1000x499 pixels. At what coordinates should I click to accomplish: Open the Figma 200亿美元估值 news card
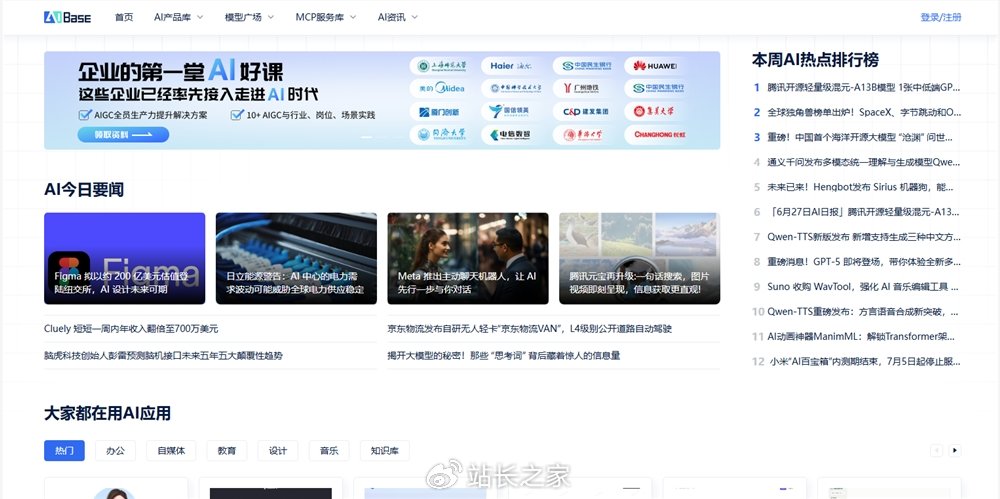coord(124,258)
